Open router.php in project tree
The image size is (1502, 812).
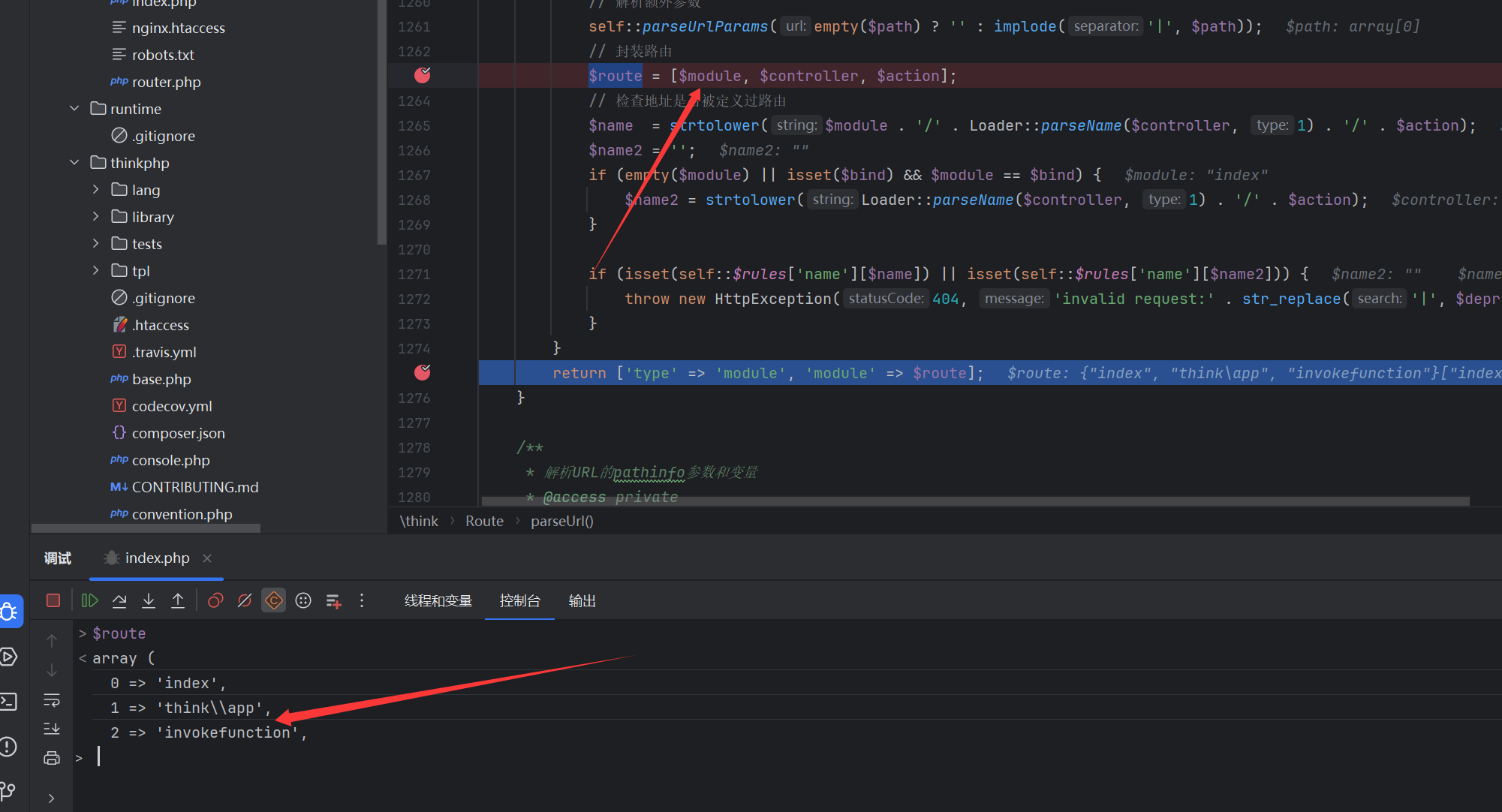(166, 82)
